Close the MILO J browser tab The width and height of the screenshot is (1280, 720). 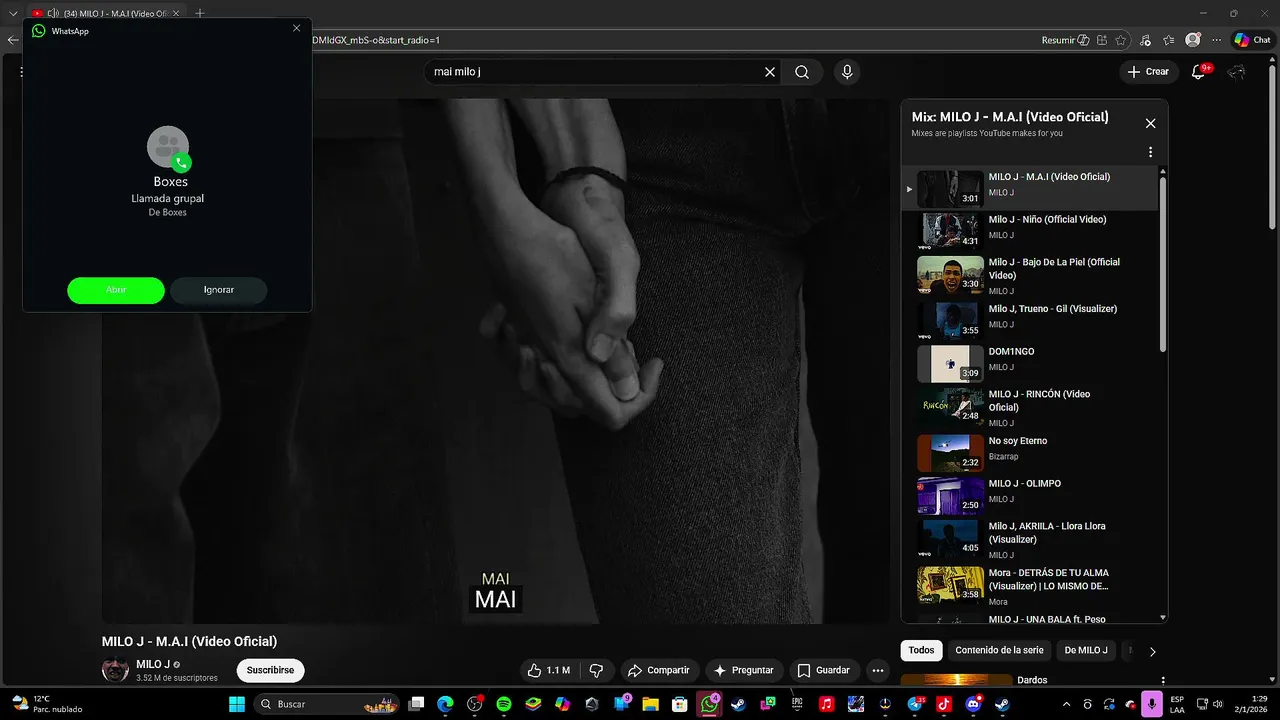click(x=176, y=13)
